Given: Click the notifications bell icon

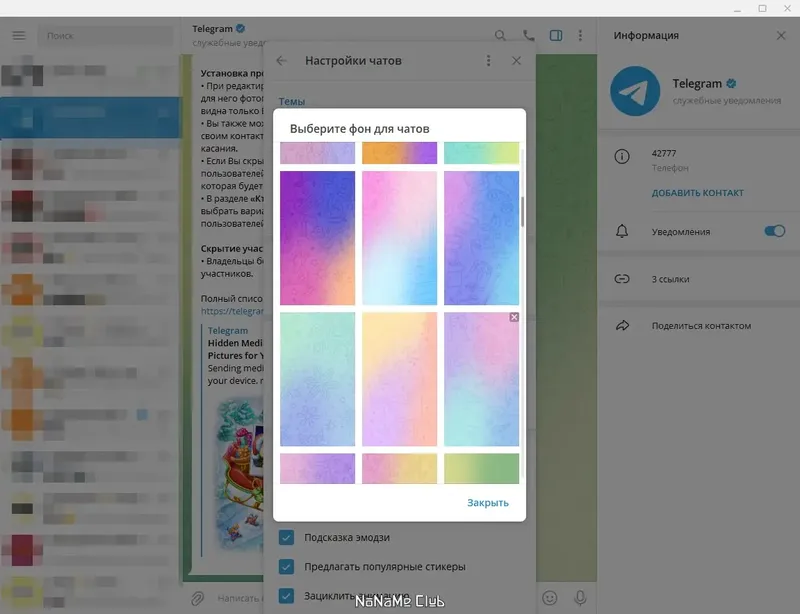Looking at the screenshot, I should (x=621, y=231).
